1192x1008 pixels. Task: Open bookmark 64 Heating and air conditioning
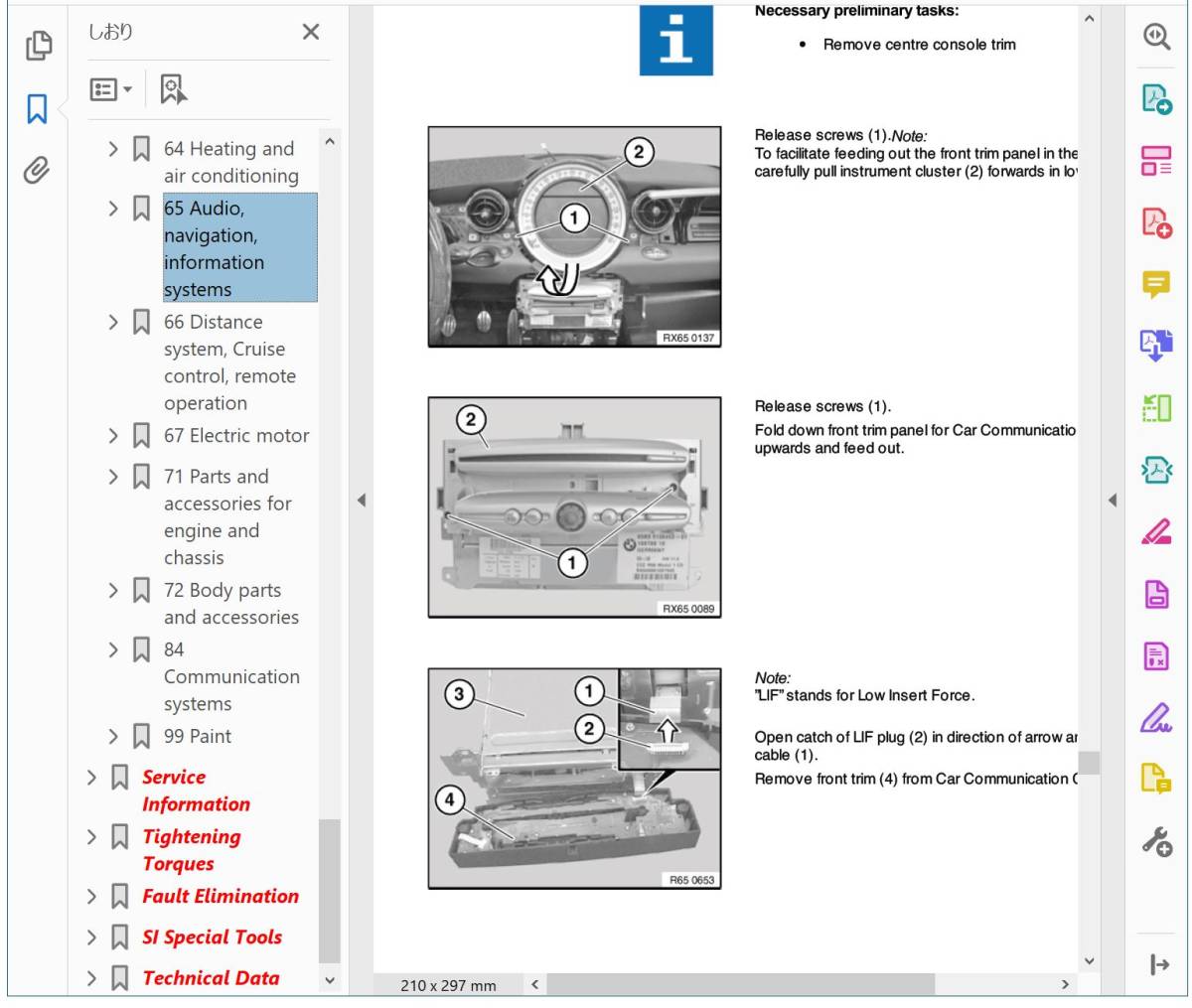click(x=230, y=162)
